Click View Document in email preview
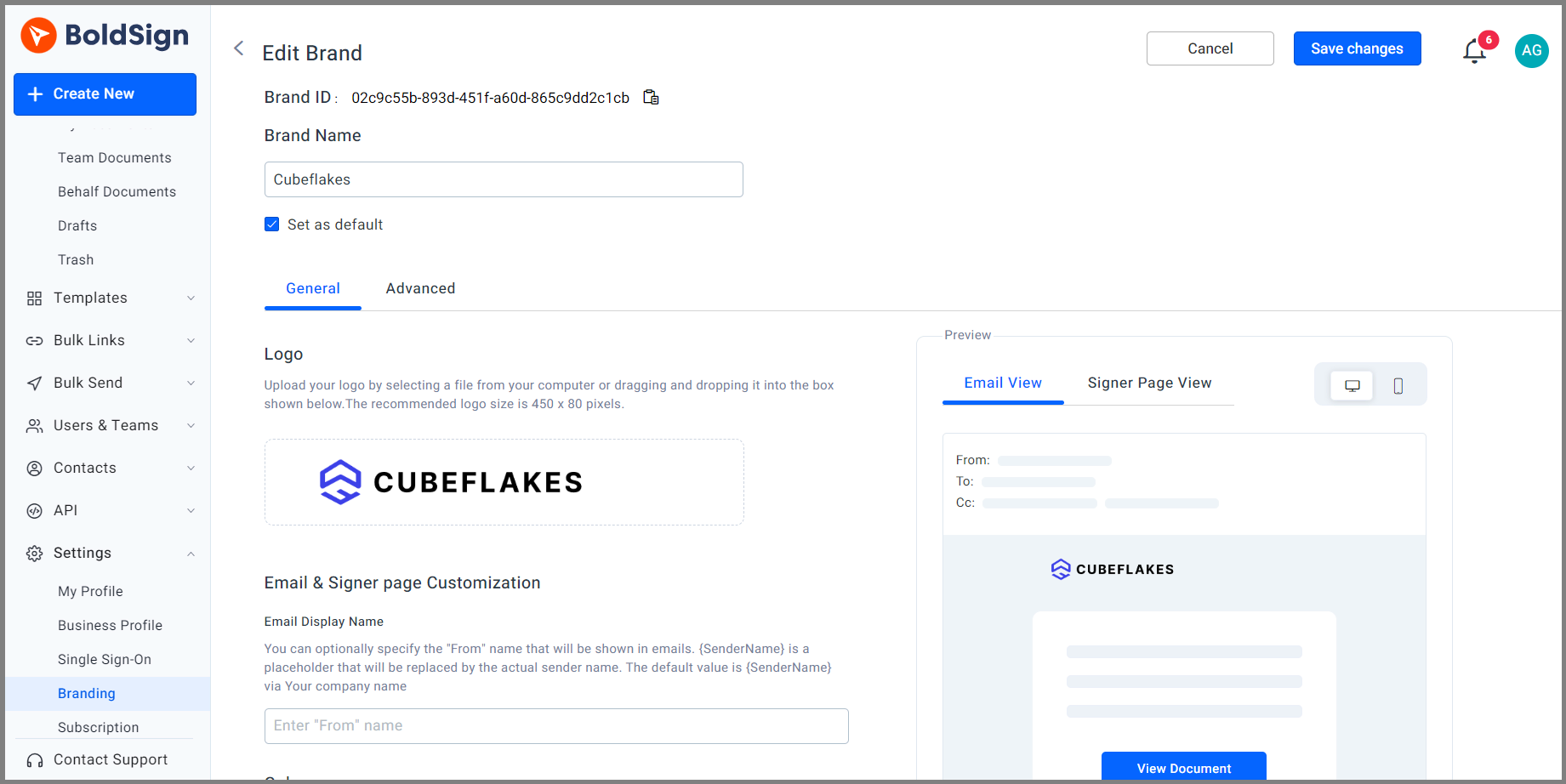This screenshot has width=1566, height=784. tap(1183, 767)
